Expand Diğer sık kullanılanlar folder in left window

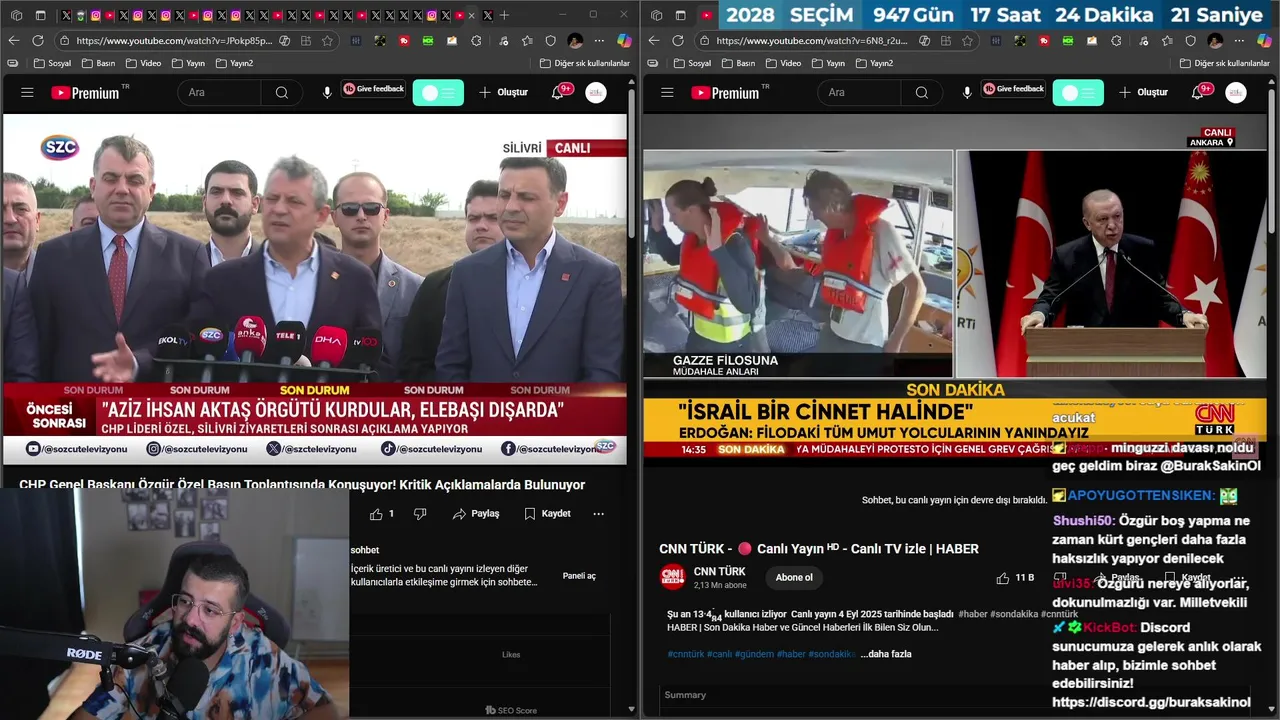585,63
